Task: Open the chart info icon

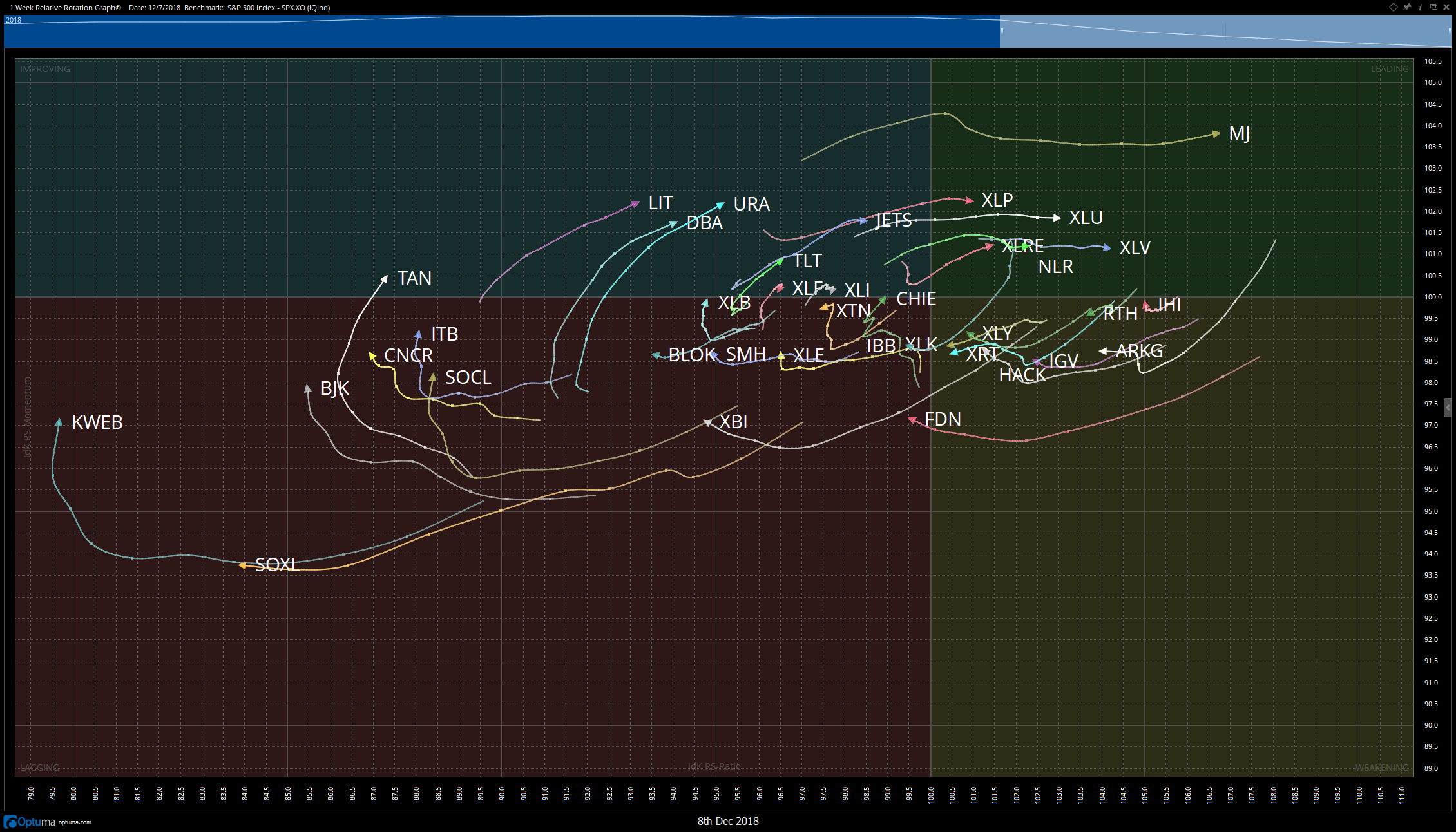Action: pyautogui.click(x=1421, y=7)
